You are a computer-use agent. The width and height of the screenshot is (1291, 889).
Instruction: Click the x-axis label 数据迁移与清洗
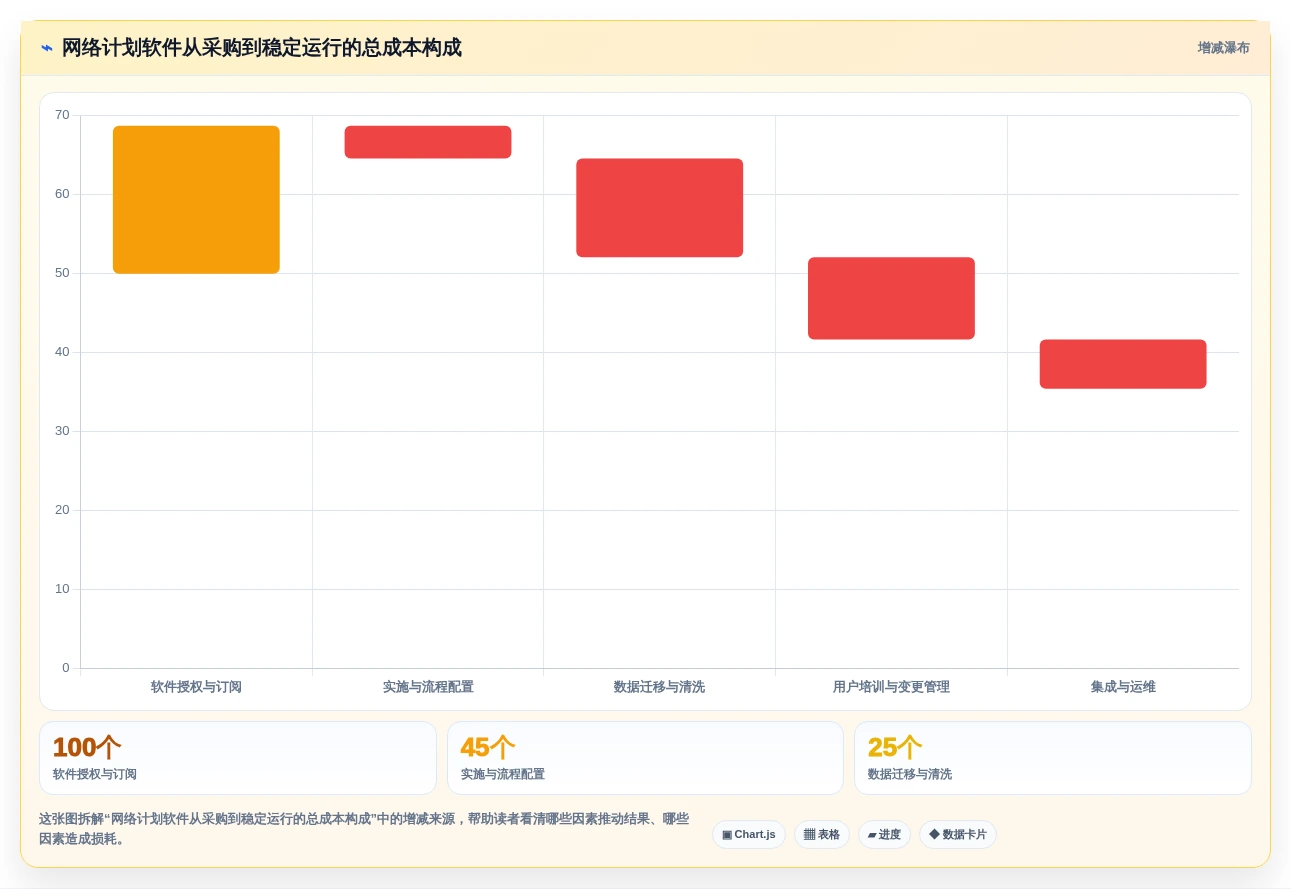(659, 687)
